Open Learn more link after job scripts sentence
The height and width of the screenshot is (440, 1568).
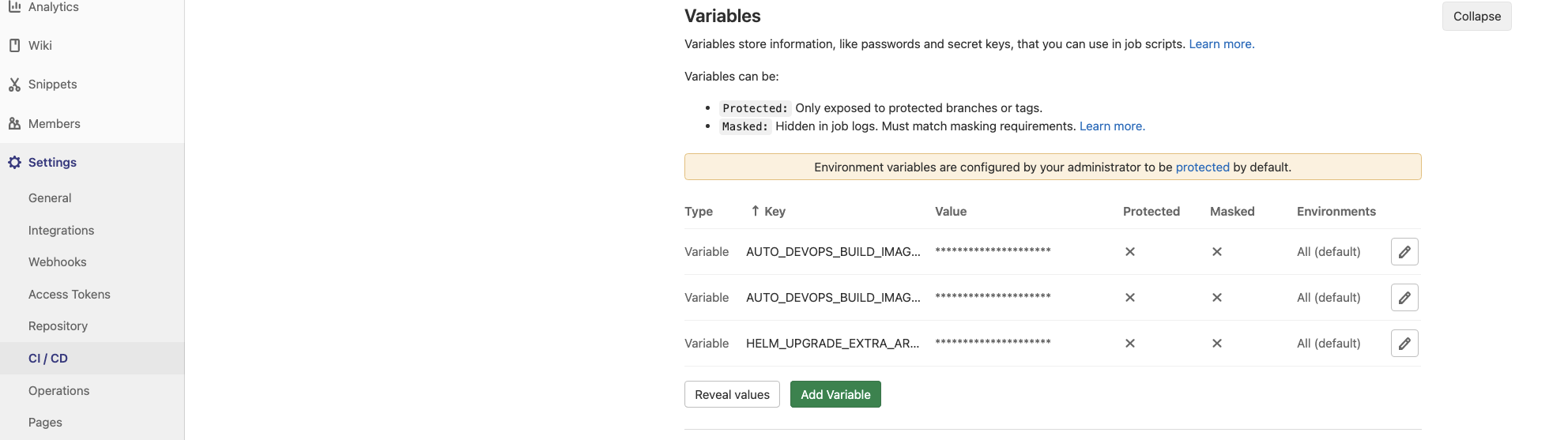[x=1221, y=44]
